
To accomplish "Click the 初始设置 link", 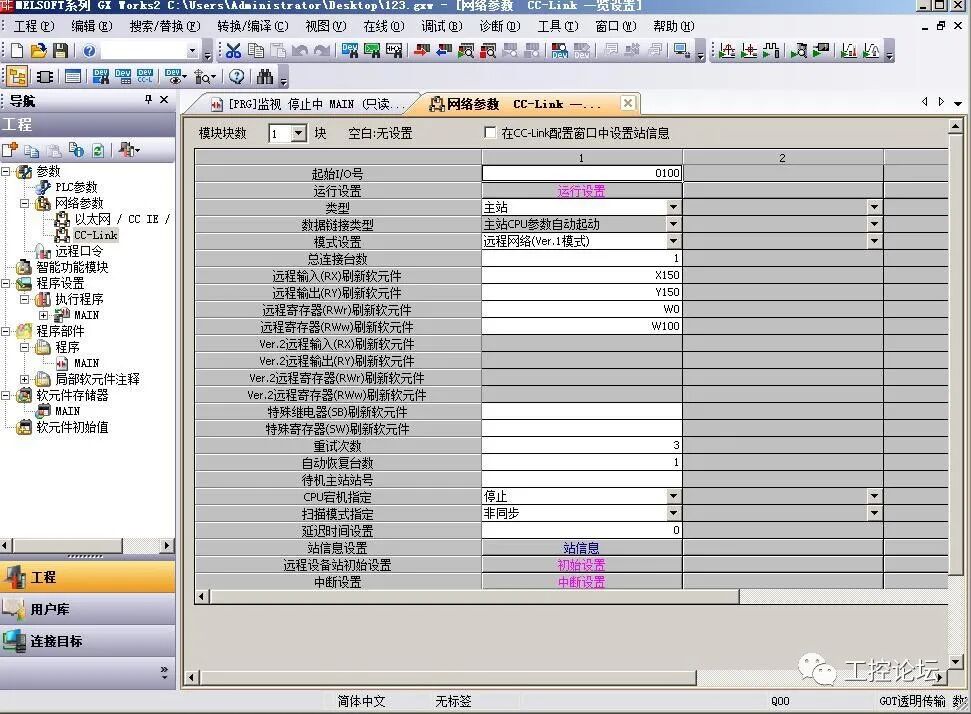I will (581, 565).
